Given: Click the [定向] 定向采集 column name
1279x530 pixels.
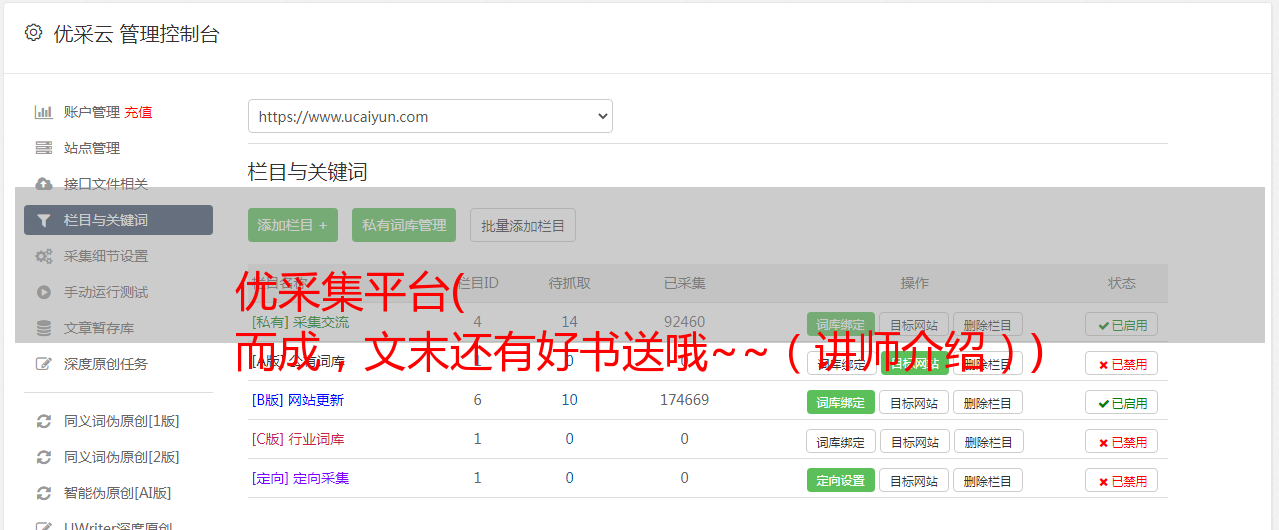Looking at the screenshot, I should click(x=300, y=478).
